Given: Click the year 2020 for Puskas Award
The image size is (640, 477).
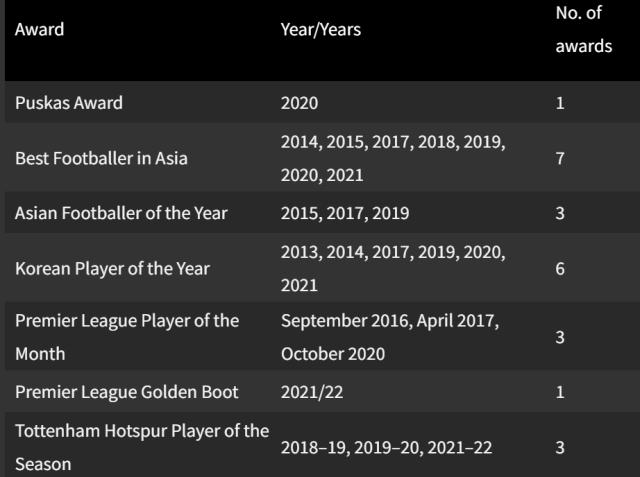Looking at the screenshot, I should 300,103.
